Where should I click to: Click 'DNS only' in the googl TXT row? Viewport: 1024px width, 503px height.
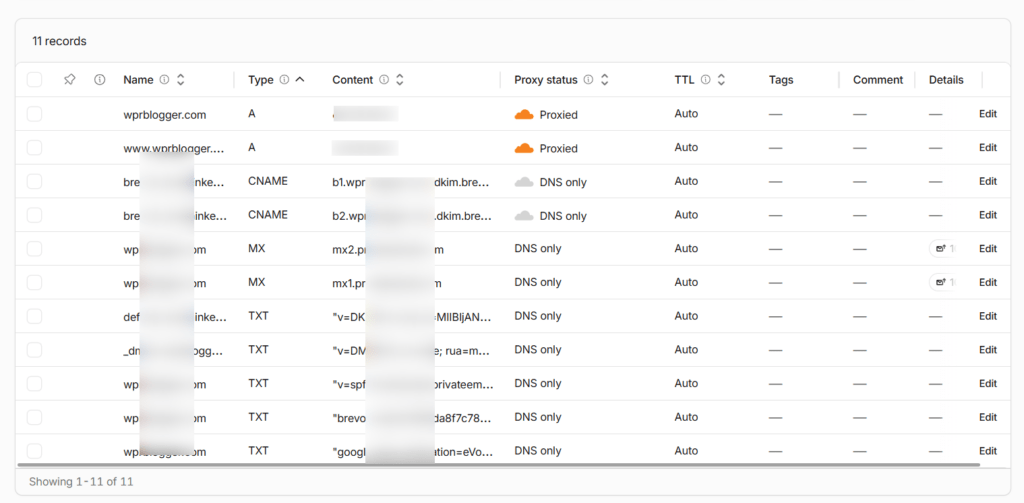coord(537,451)
